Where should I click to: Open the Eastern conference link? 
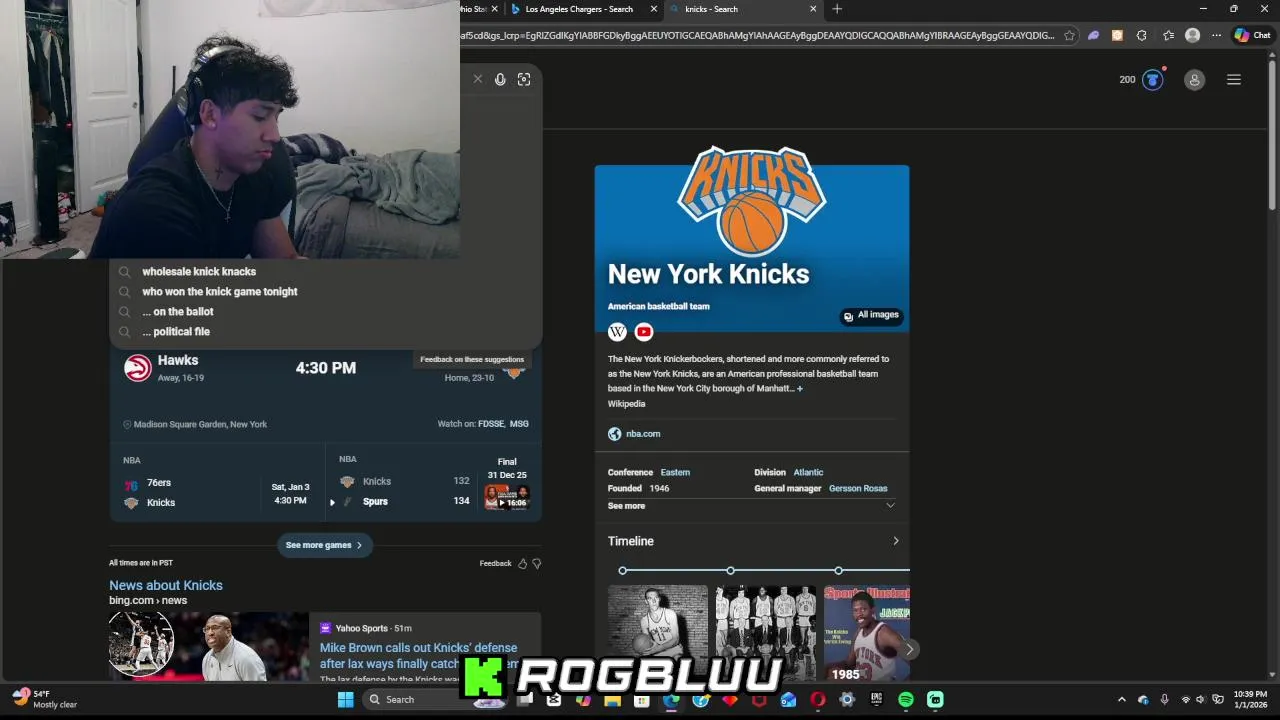(x=675, y=472)
